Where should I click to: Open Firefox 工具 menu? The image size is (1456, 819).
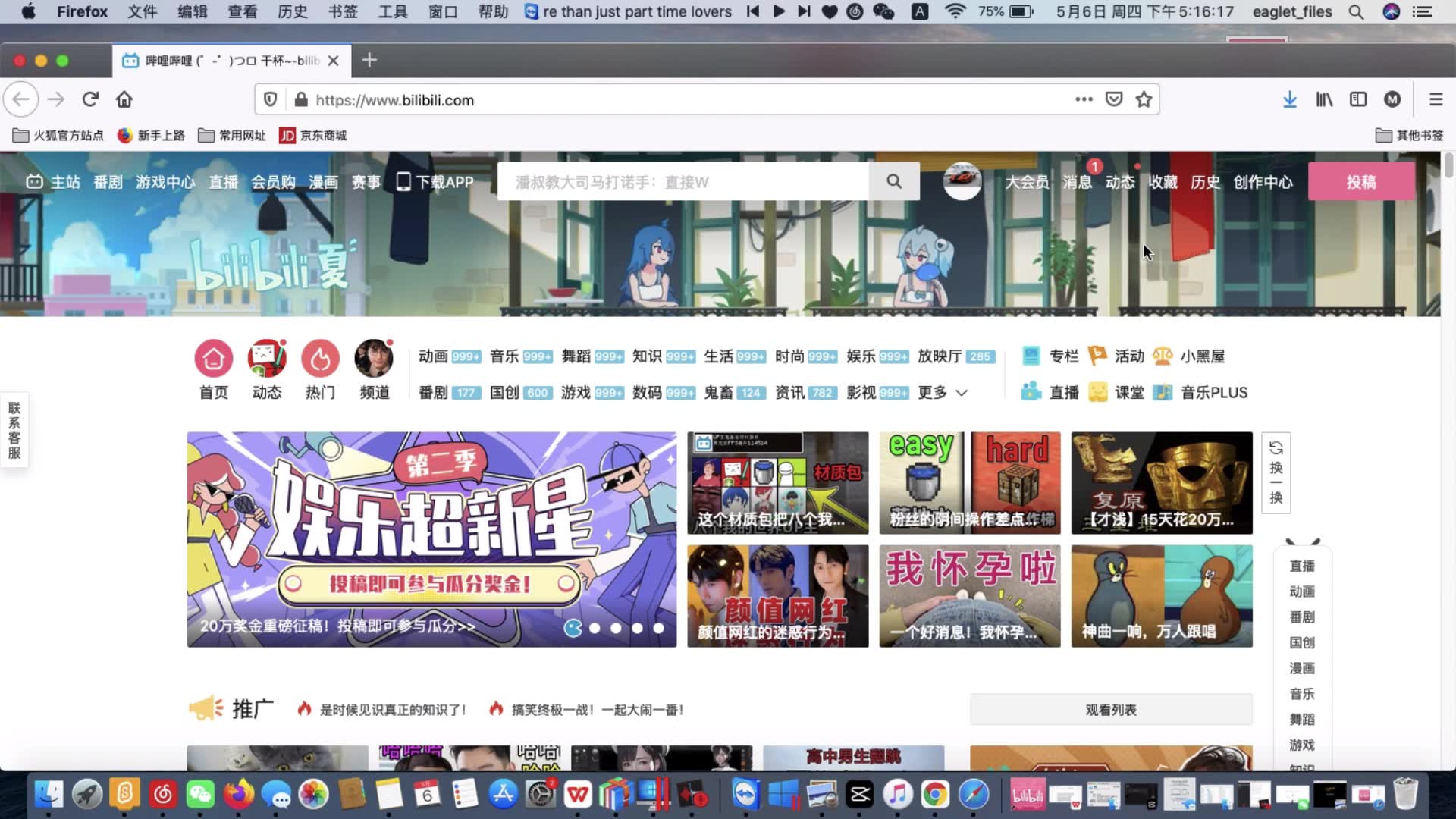pyautogui.click(x=393, y=11)
